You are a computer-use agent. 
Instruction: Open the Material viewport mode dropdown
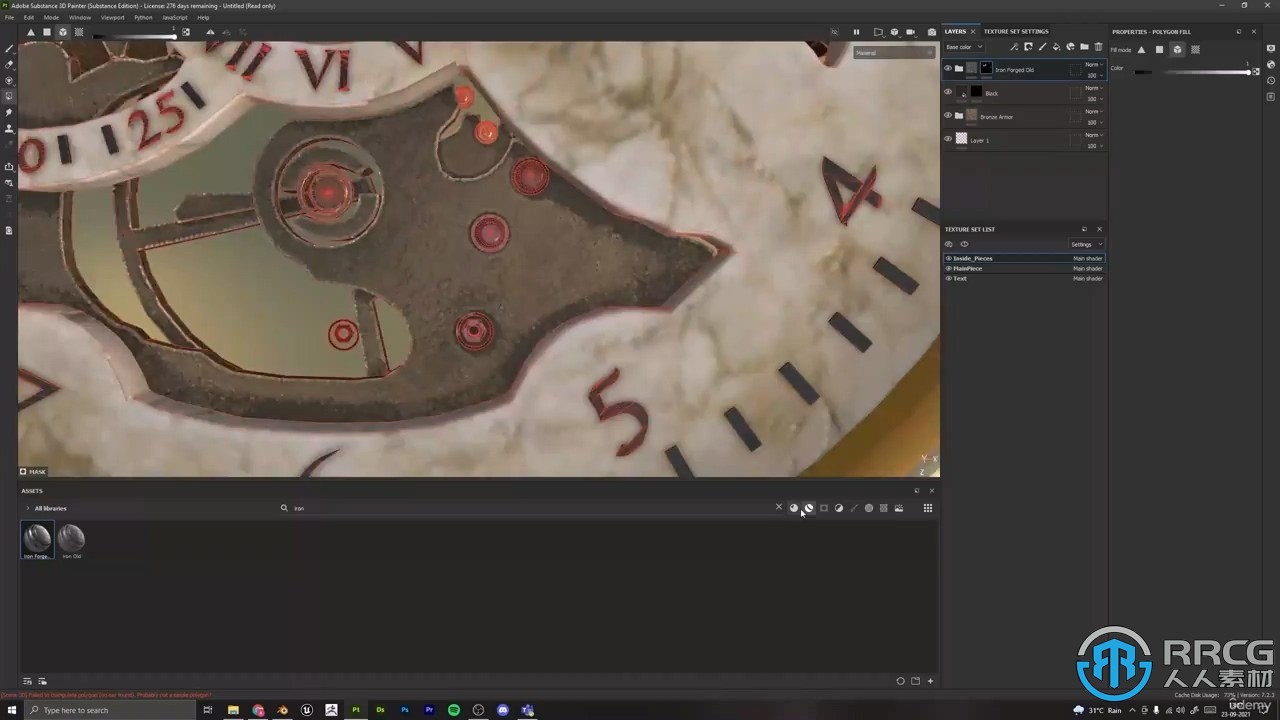pyautogui.click(x=894, y=53)
